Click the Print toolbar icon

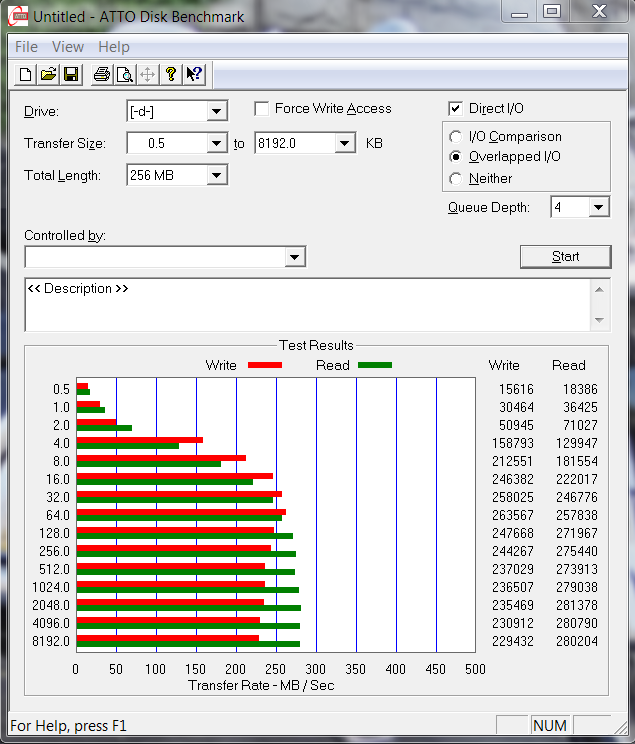pyautogui.click(x=101, y=74)
